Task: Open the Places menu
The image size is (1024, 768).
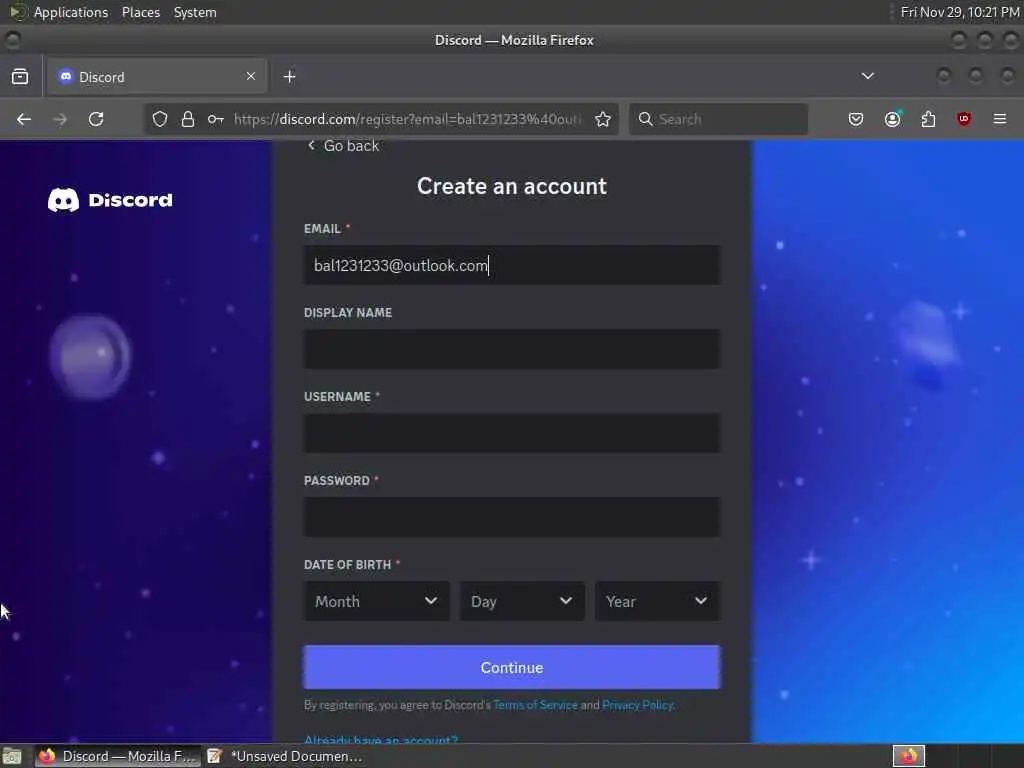Action: click(140, 12)
